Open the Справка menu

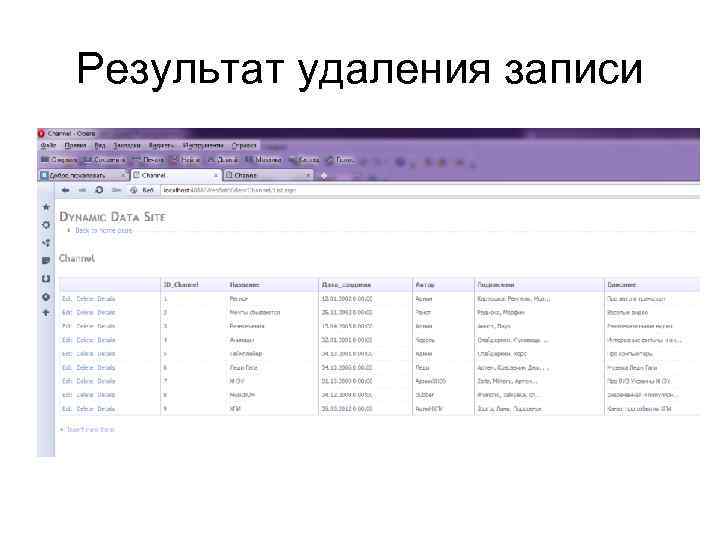coord(244,146)
